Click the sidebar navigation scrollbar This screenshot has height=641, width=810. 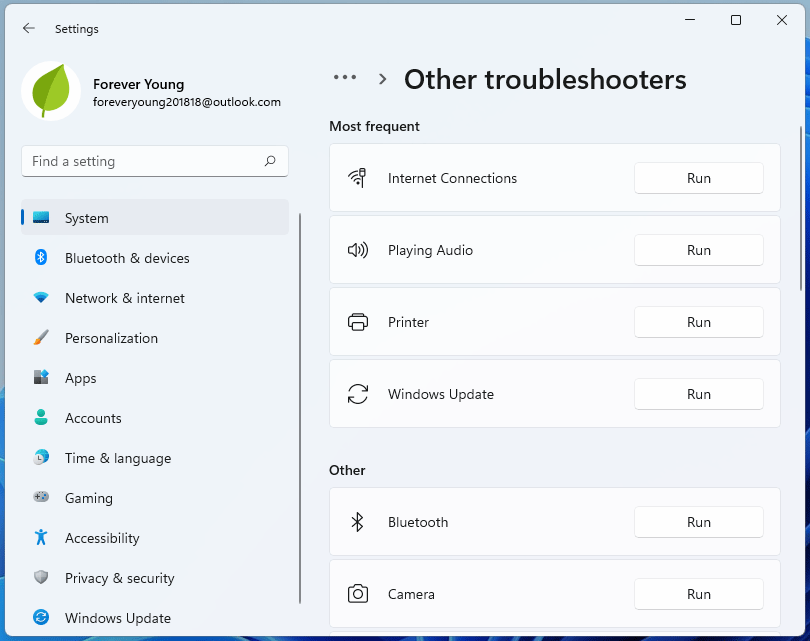[x=300, y=408]
